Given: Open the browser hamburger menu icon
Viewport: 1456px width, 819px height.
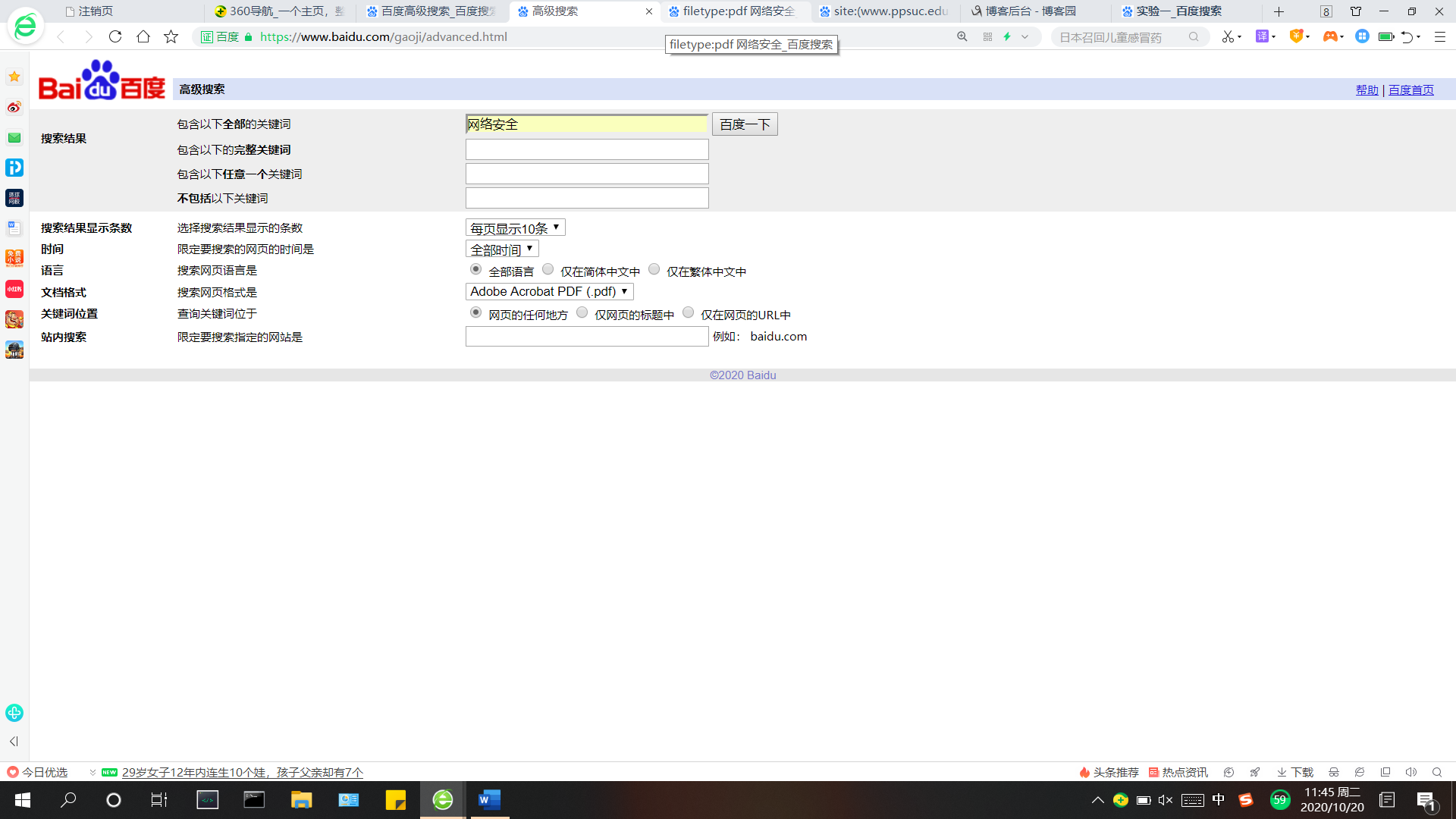Looking at the screenshot, I should pyautogui.click(x=1440, y=36).
